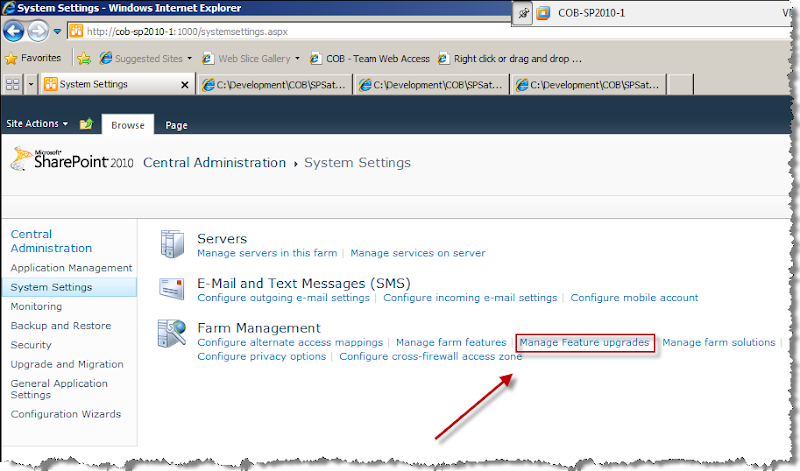Open Configuration Wizards in the sidebar
Image resolution: width=800 pixels, height=471 pixels.
[x=65, y=414]
